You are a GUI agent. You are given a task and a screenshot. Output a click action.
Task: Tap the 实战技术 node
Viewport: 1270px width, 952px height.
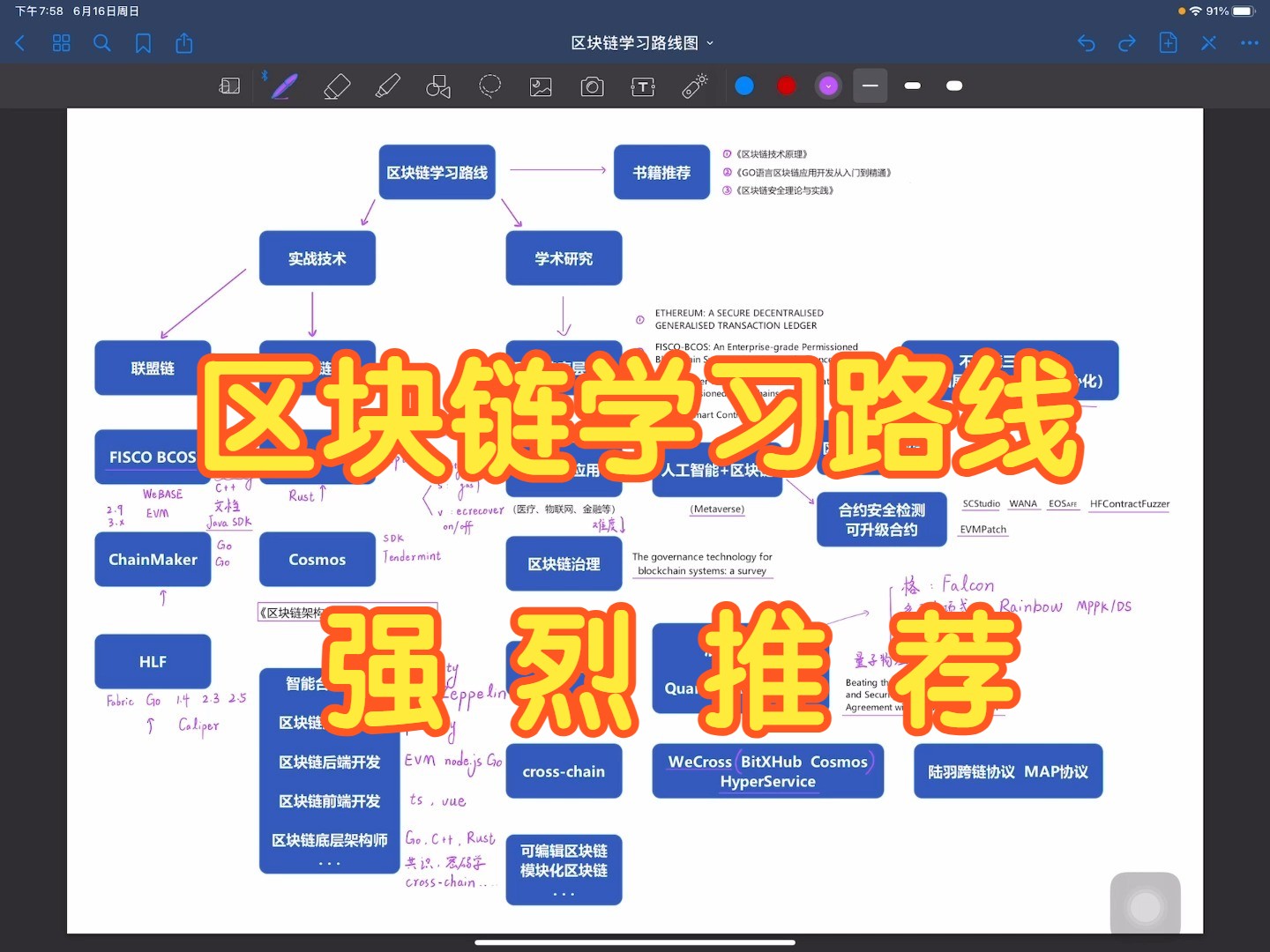pos(317,258)
